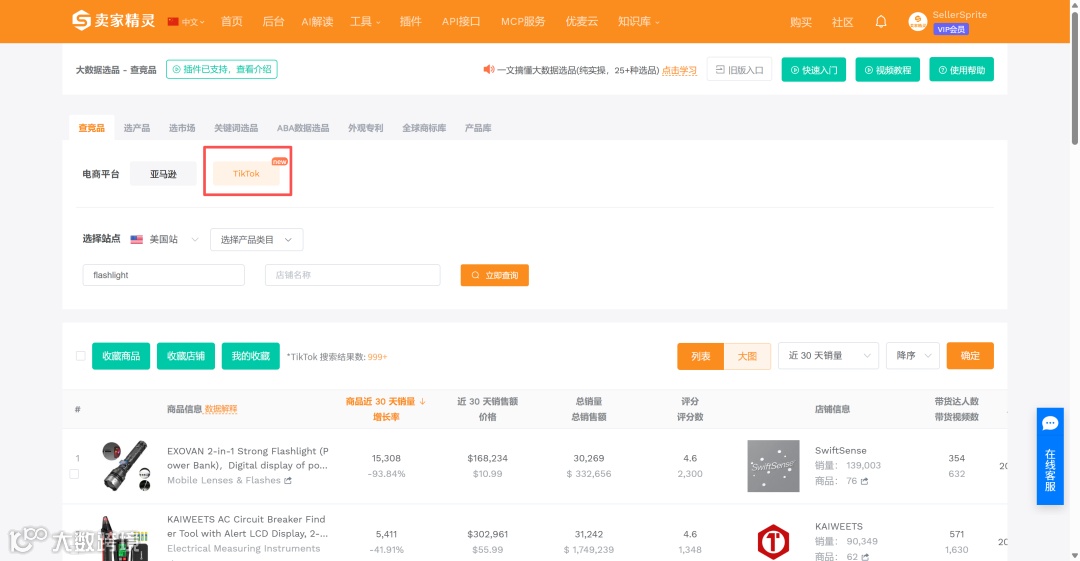Open SwiftSense shop products link icon
This screenshot has height=561, width=1080.
[864, 481]
